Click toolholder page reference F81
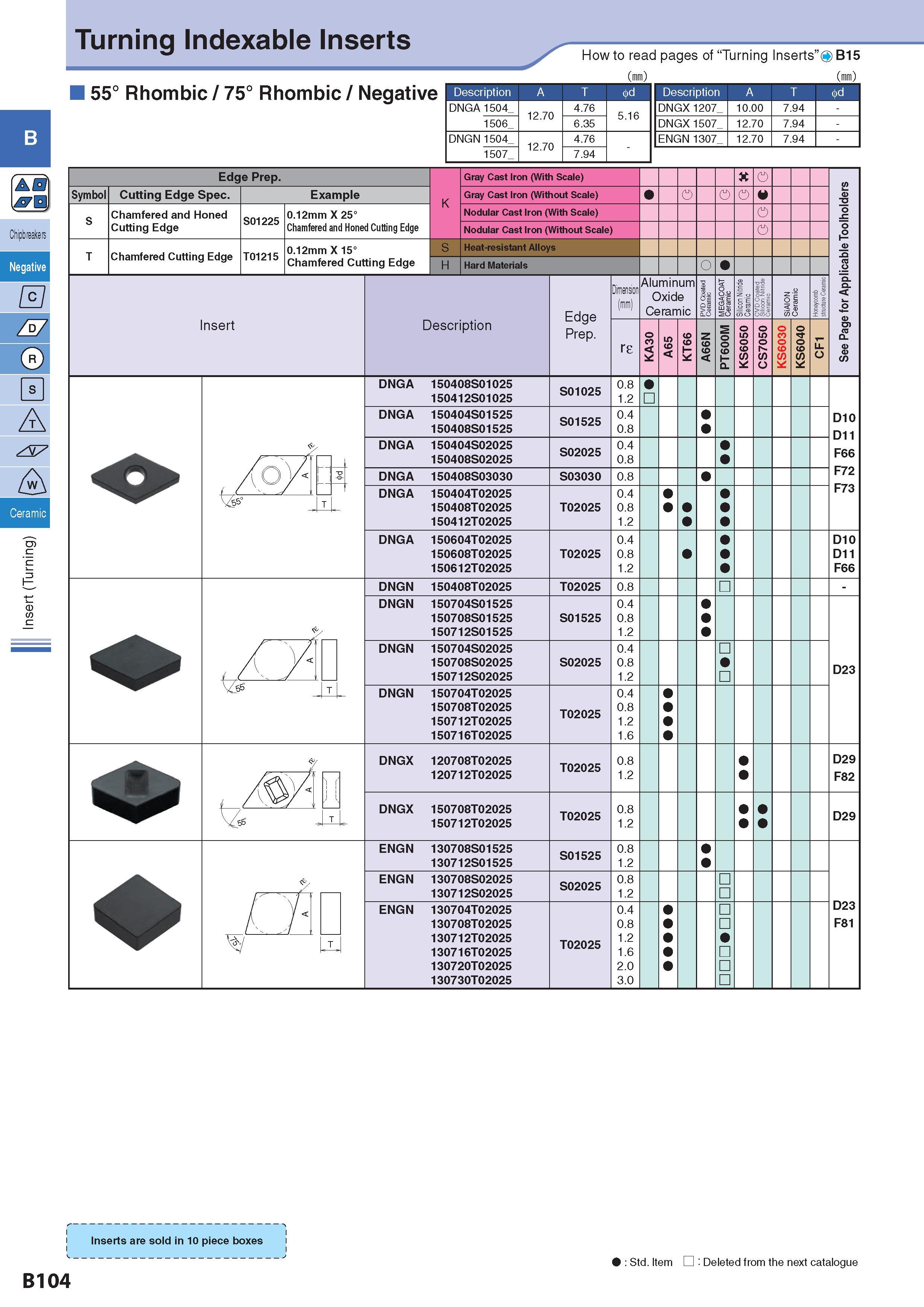Viewport: 924px width, 1307px height. 844,923
